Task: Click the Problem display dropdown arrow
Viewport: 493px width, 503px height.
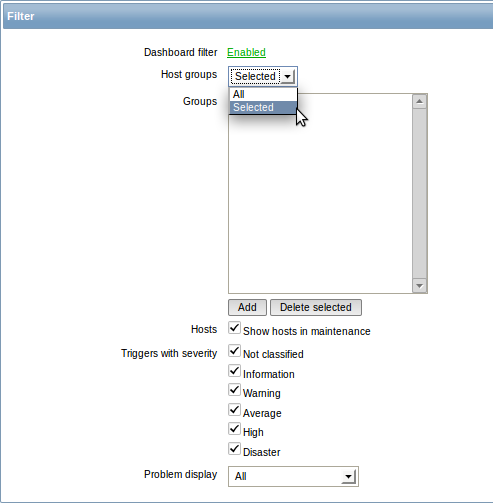Action: point(349,477)
